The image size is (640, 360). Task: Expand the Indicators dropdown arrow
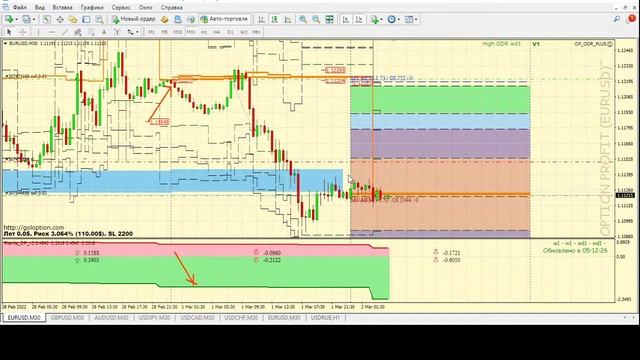point(381,19)
